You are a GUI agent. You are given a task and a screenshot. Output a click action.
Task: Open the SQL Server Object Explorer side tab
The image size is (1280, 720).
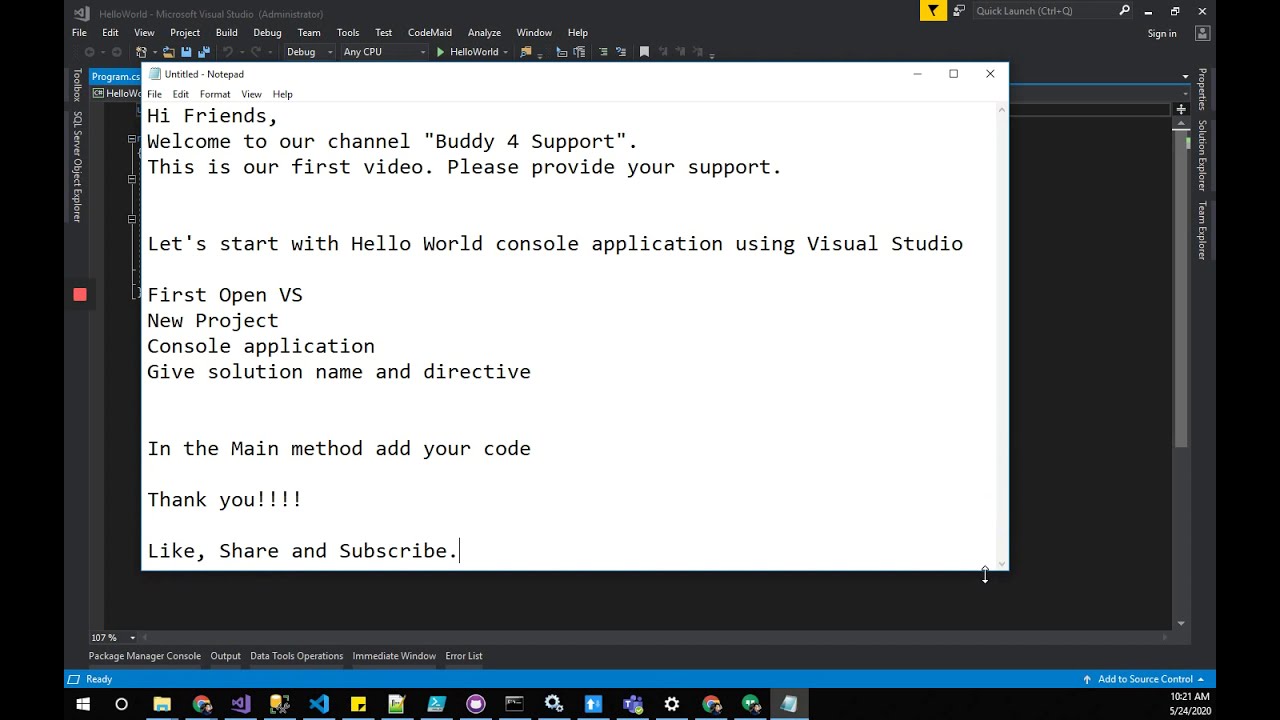pos(77,167)
